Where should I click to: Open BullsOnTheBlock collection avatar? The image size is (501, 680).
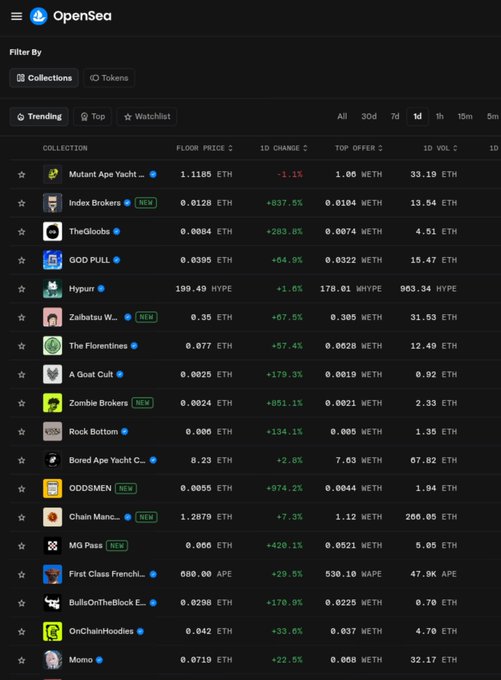pos(52,603)
